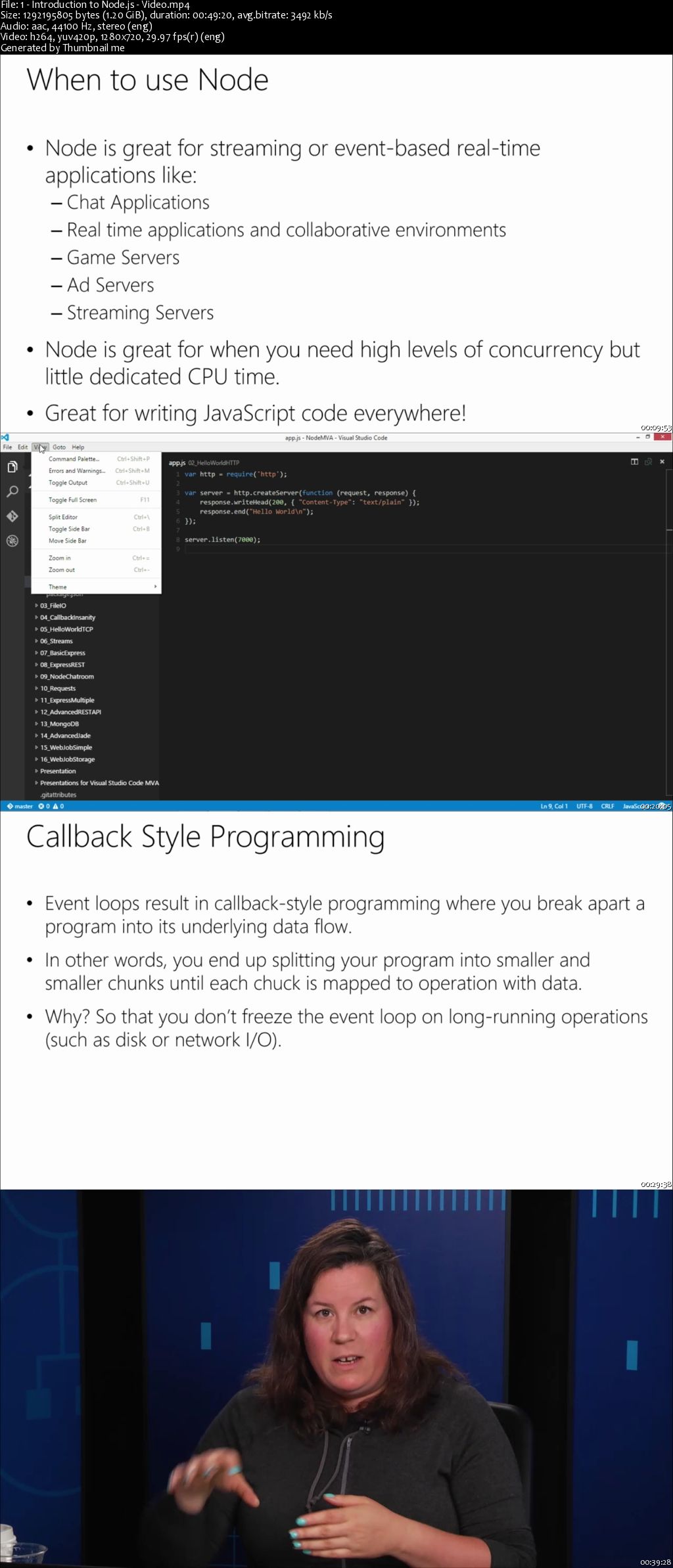Click the presenter video thumbnail
This screenshot has height=1568, width=673.
(x=336, y=1379)
